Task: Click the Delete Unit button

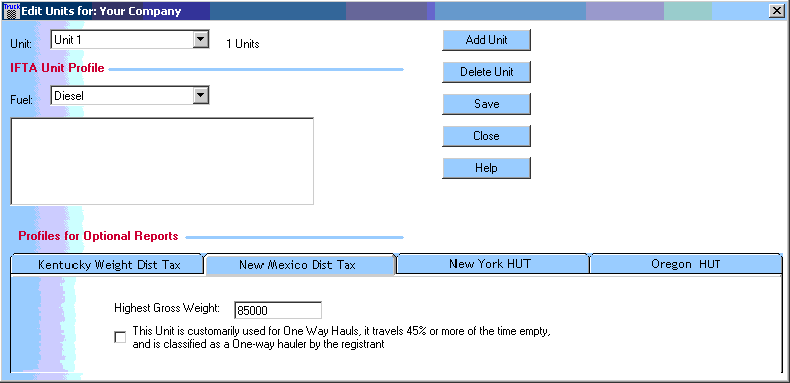Action: (x=486, y=72)
